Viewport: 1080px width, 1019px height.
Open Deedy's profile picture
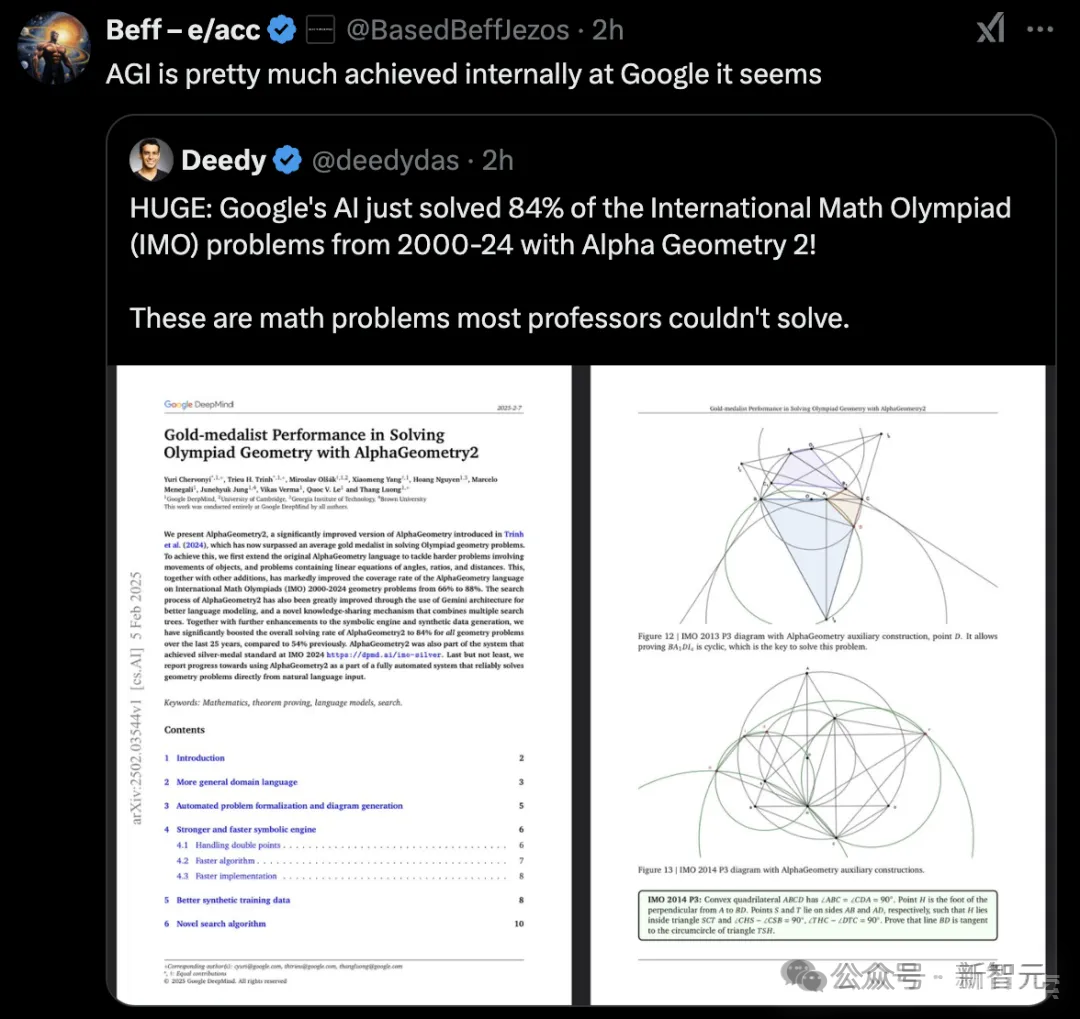[151, 160]
